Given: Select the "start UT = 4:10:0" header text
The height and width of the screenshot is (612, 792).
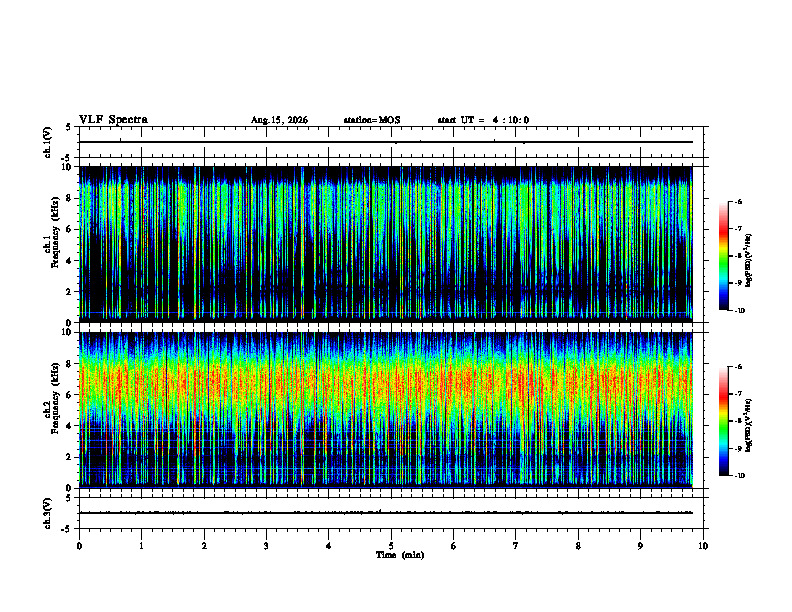Looking at the screenshot, I should pos(483,120).
